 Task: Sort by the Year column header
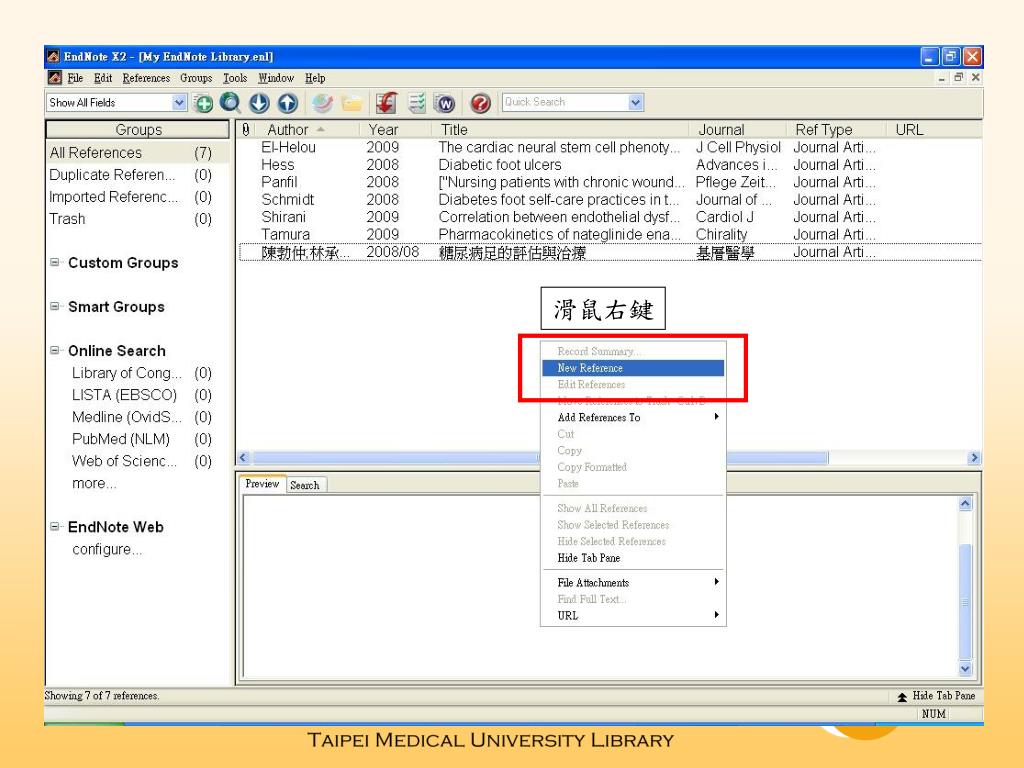click(394, 129)
